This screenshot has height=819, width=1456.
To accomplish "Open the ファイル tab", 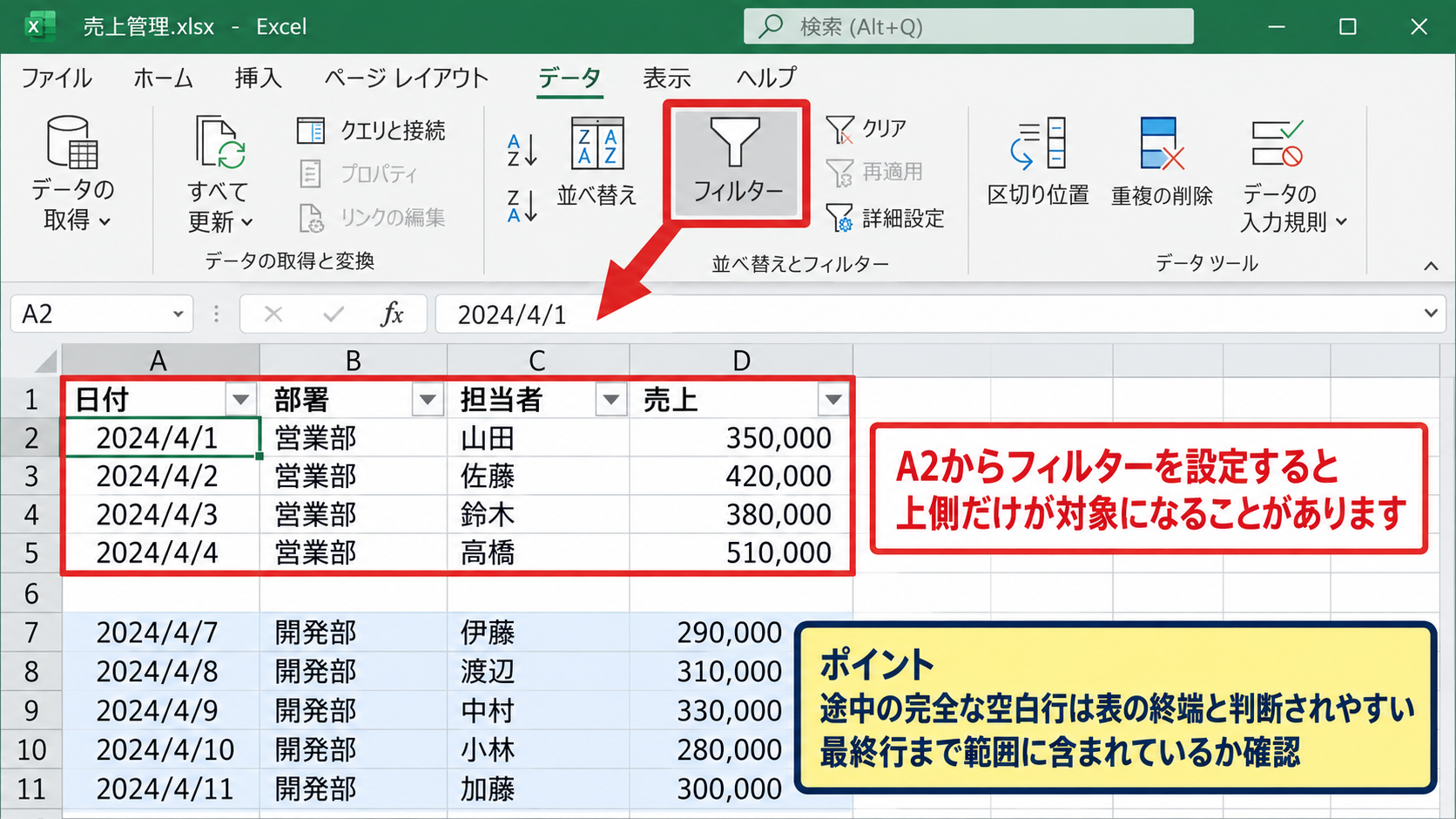I will (x=57, y=78).
